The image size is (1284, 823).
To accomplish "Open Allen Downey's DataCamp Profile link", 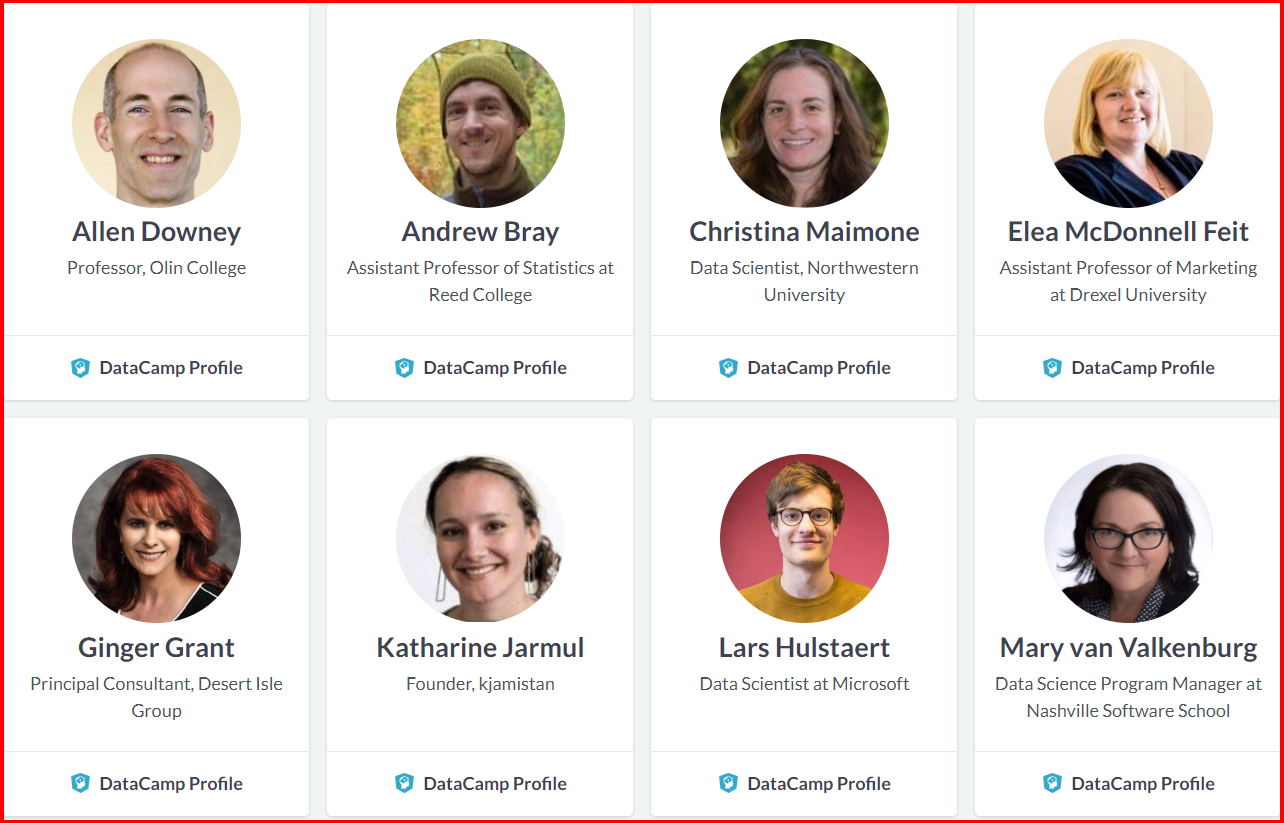I will pos(170,368).
